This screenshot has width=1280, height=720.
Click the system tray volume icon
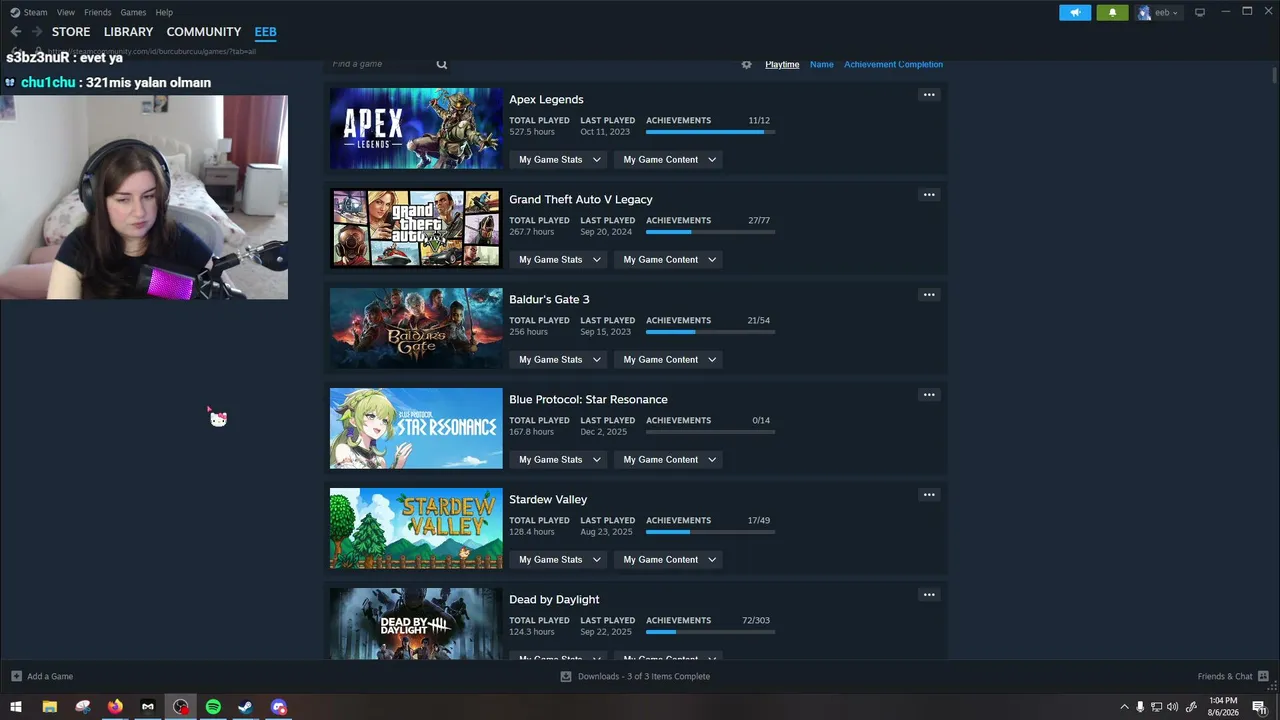1172,707
